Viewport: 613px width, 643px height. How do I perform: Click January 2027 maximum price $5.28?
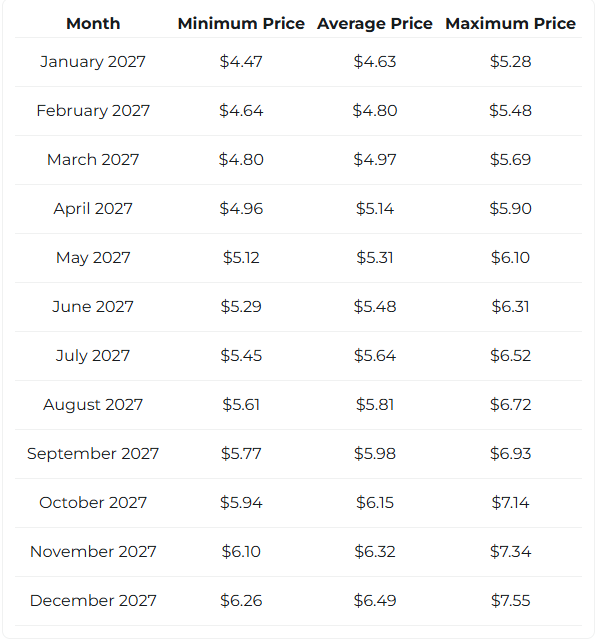pyautogui.click(x=510, y=62)
